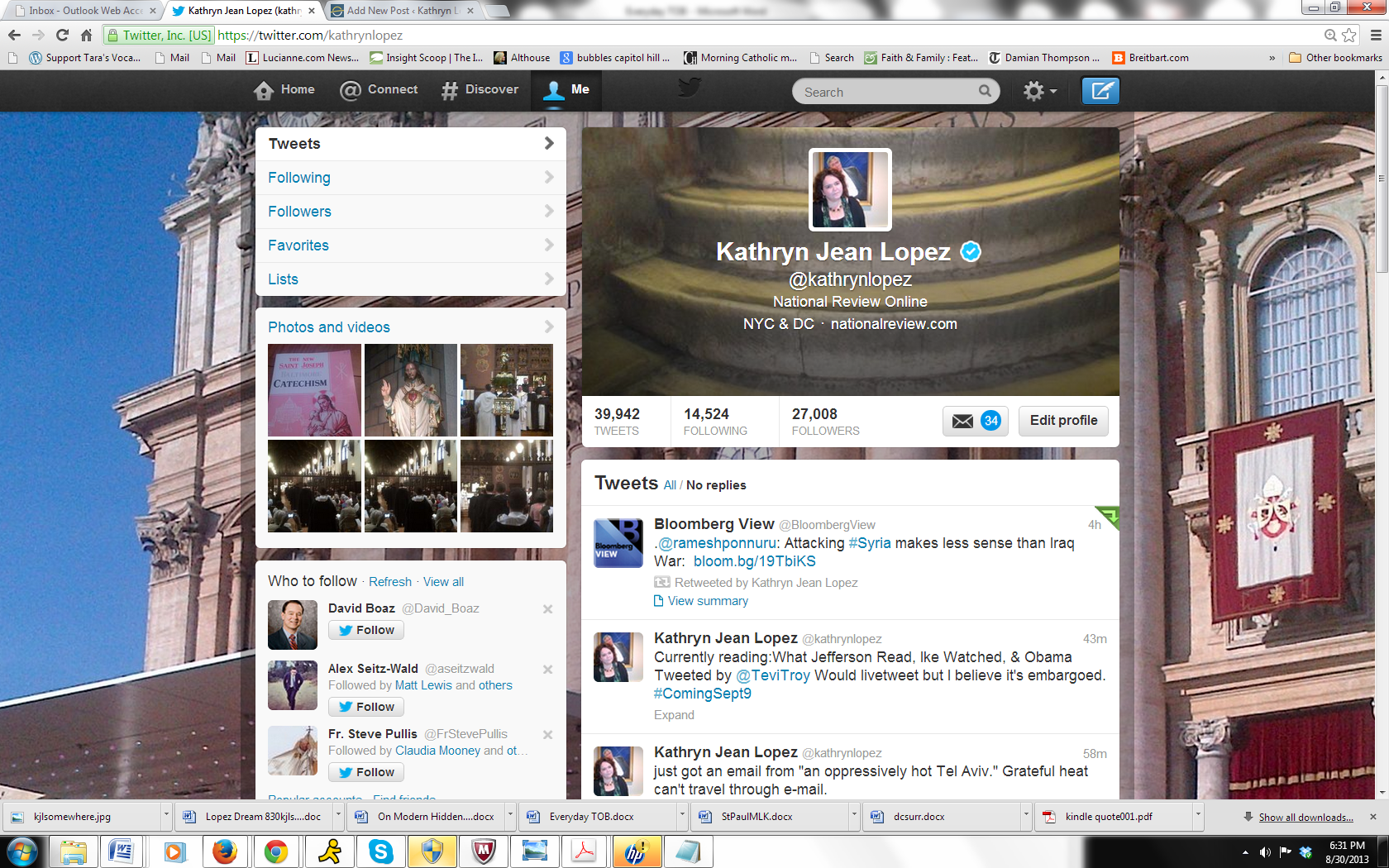Open Firefox from the taskbar
Viewport: 1389px width, 868px height.
[224, 851]
